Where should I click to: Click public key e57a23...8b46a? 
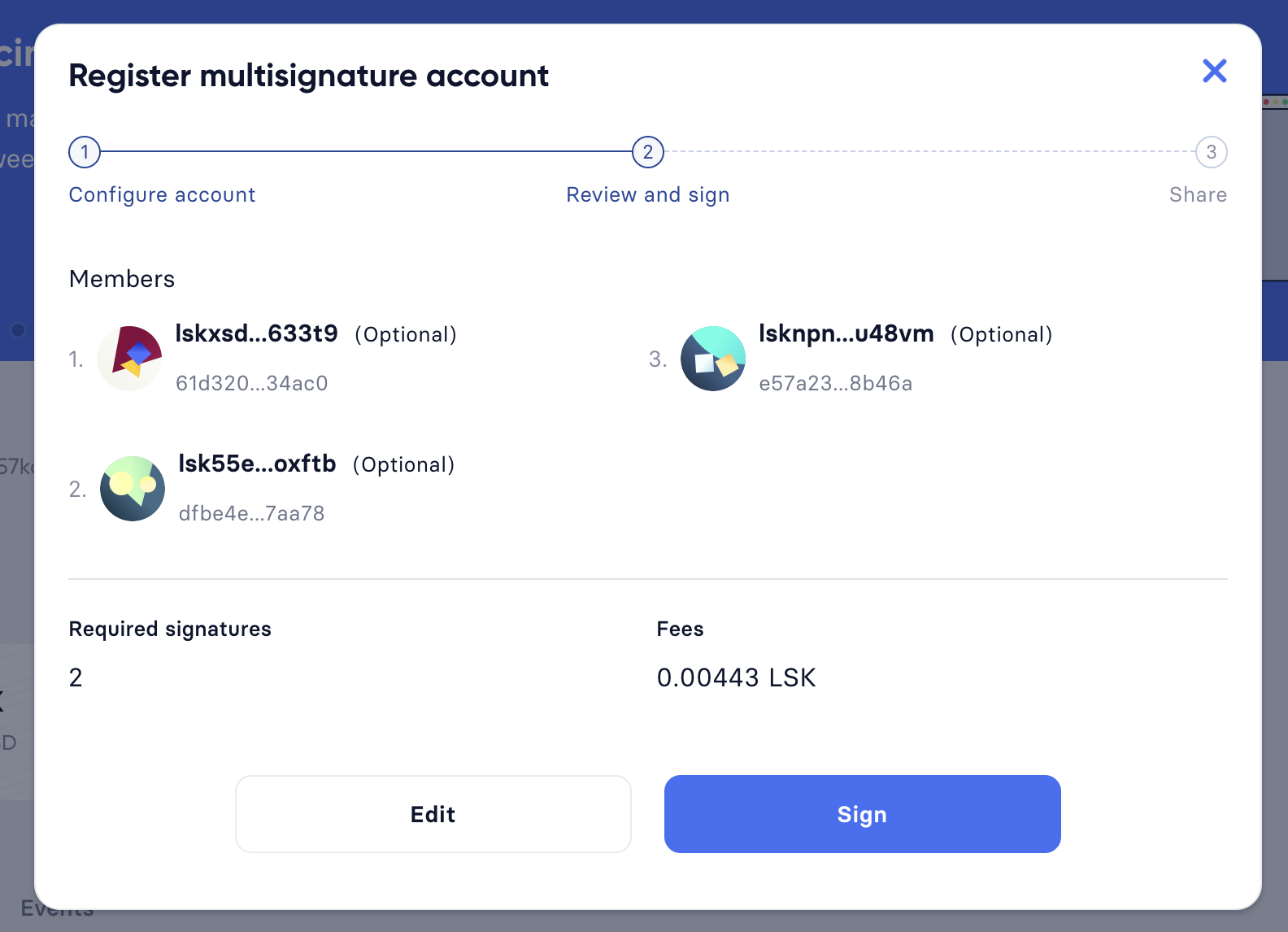tap(835, 383)
